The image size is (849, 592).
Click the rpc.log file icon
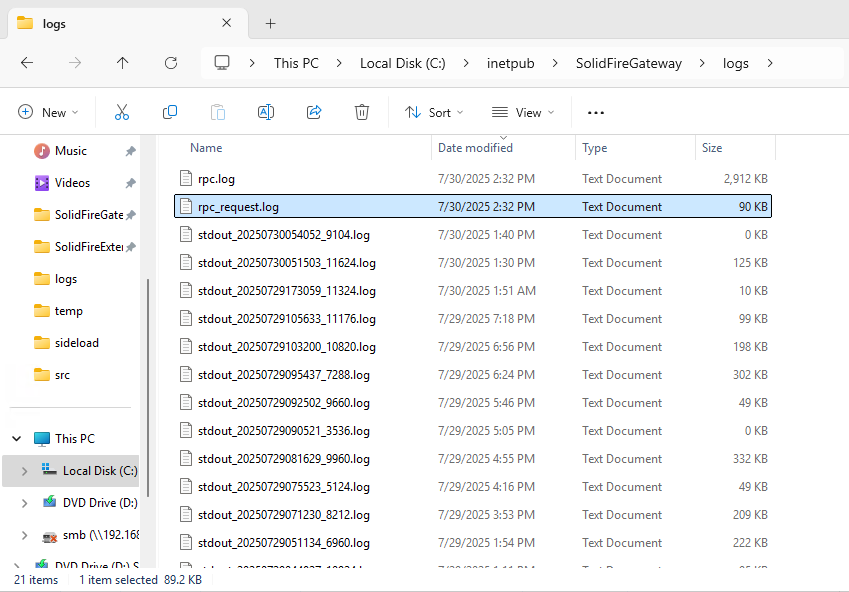(186, 178)
